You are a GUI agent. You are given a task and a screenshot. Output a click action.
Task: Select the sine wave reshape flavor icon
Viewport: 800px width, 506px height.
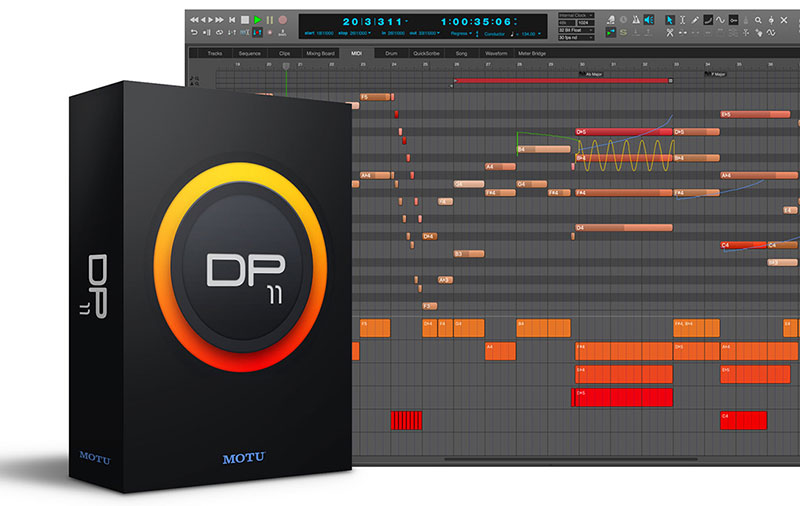[x=720, y=20]
